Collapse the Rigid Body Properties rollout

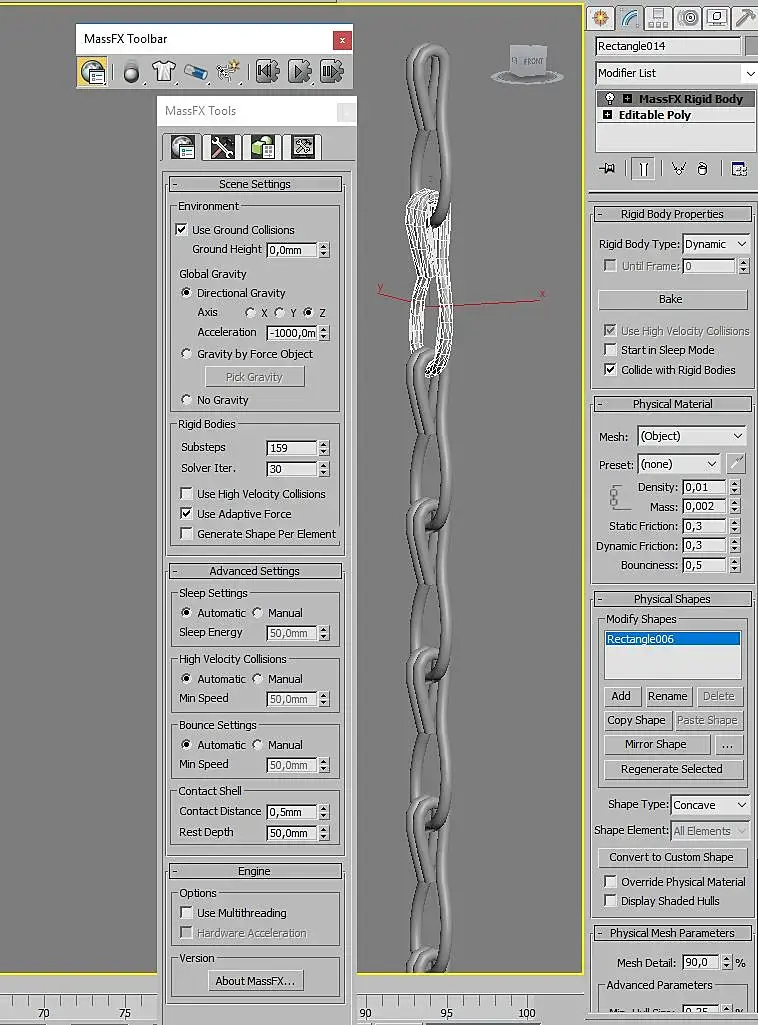click(x=672, y=214)
